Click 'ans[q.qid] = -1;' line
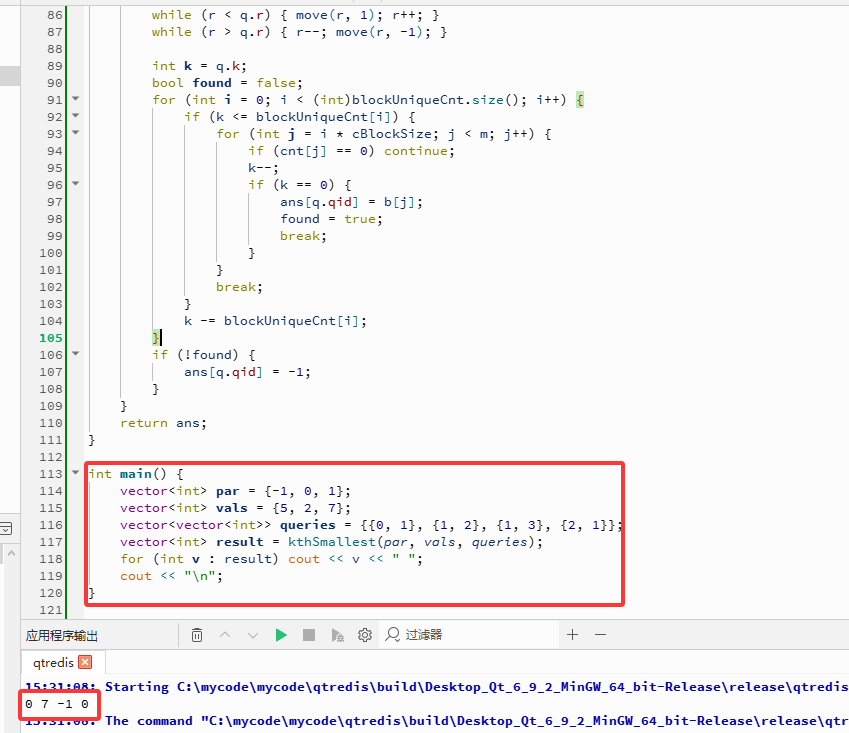The height and width of the screenshot is (733, 849). 247,372
